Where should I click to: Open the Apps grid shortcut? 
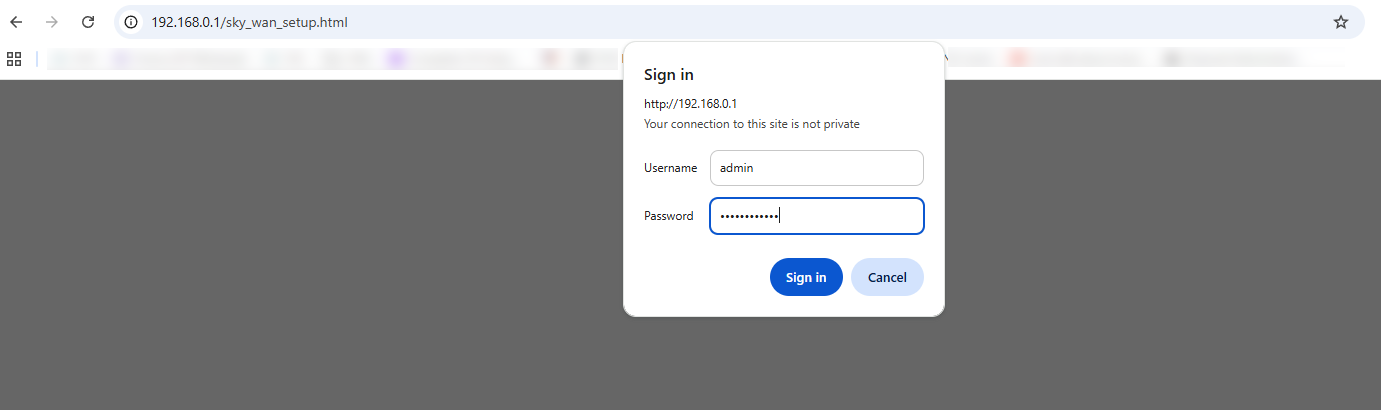14,59
